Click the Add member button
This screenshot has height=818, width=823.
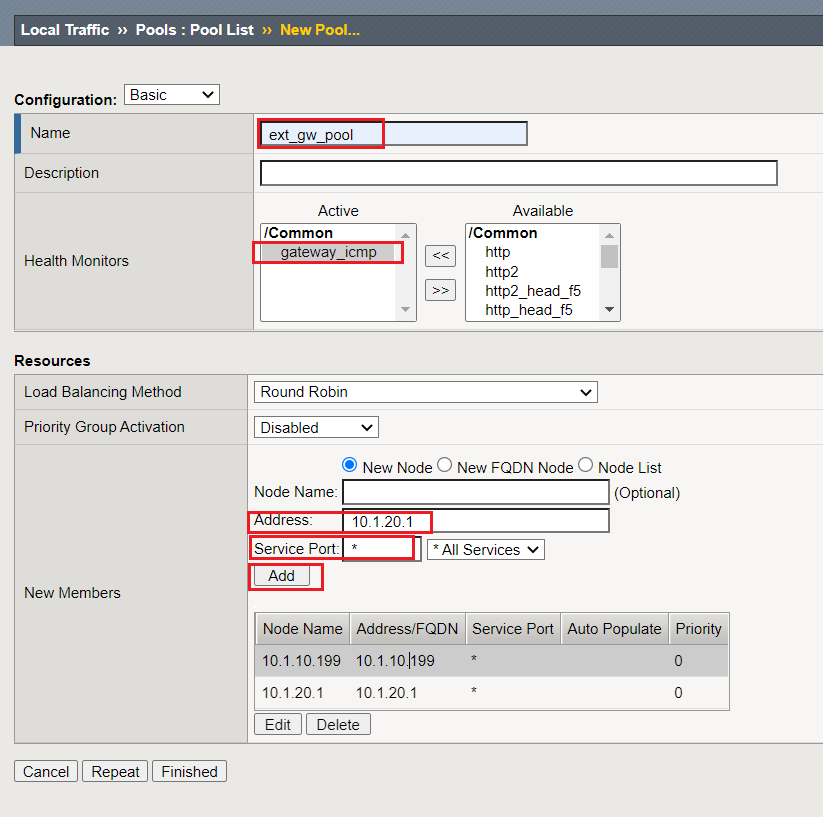pos(282,576)
